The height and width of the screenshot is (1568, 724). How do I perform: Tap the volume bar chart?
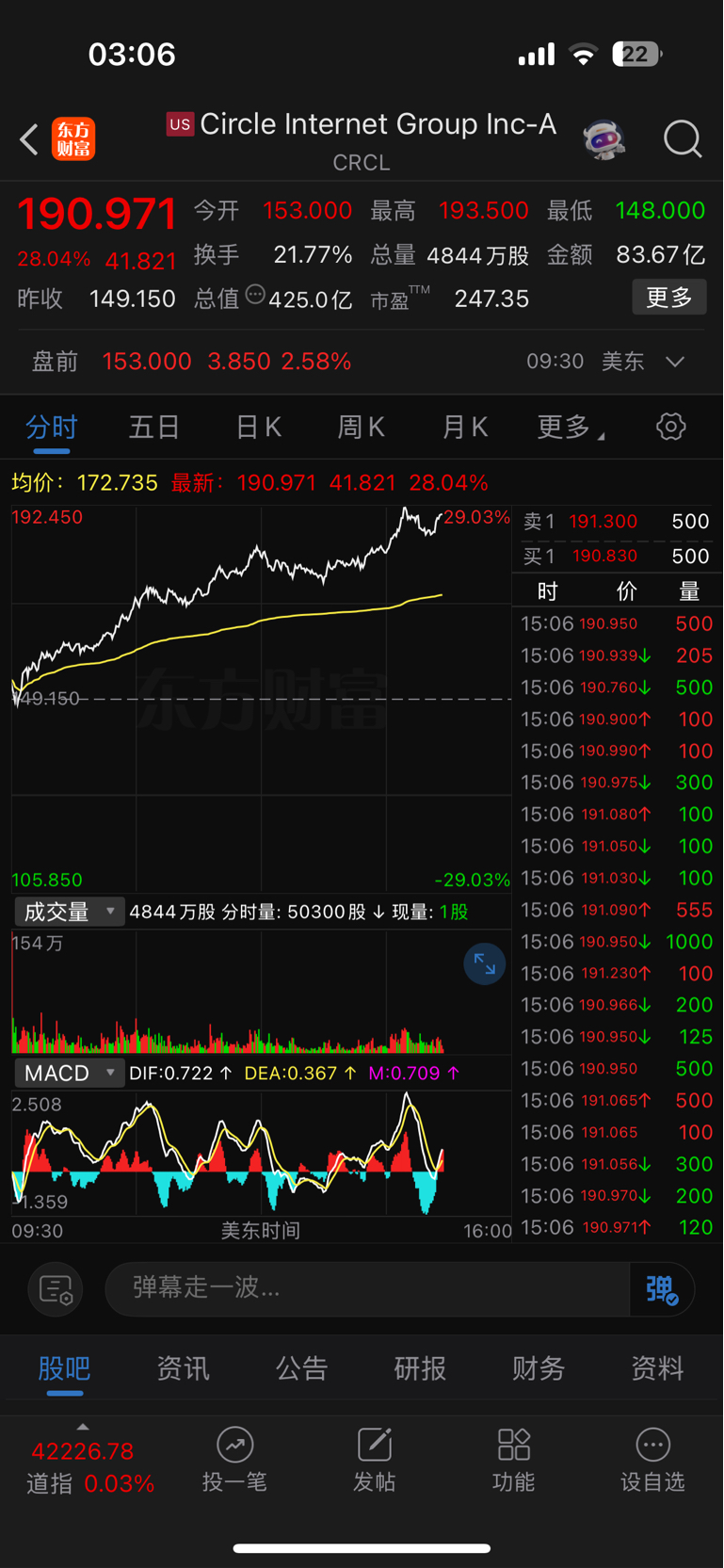261,992
